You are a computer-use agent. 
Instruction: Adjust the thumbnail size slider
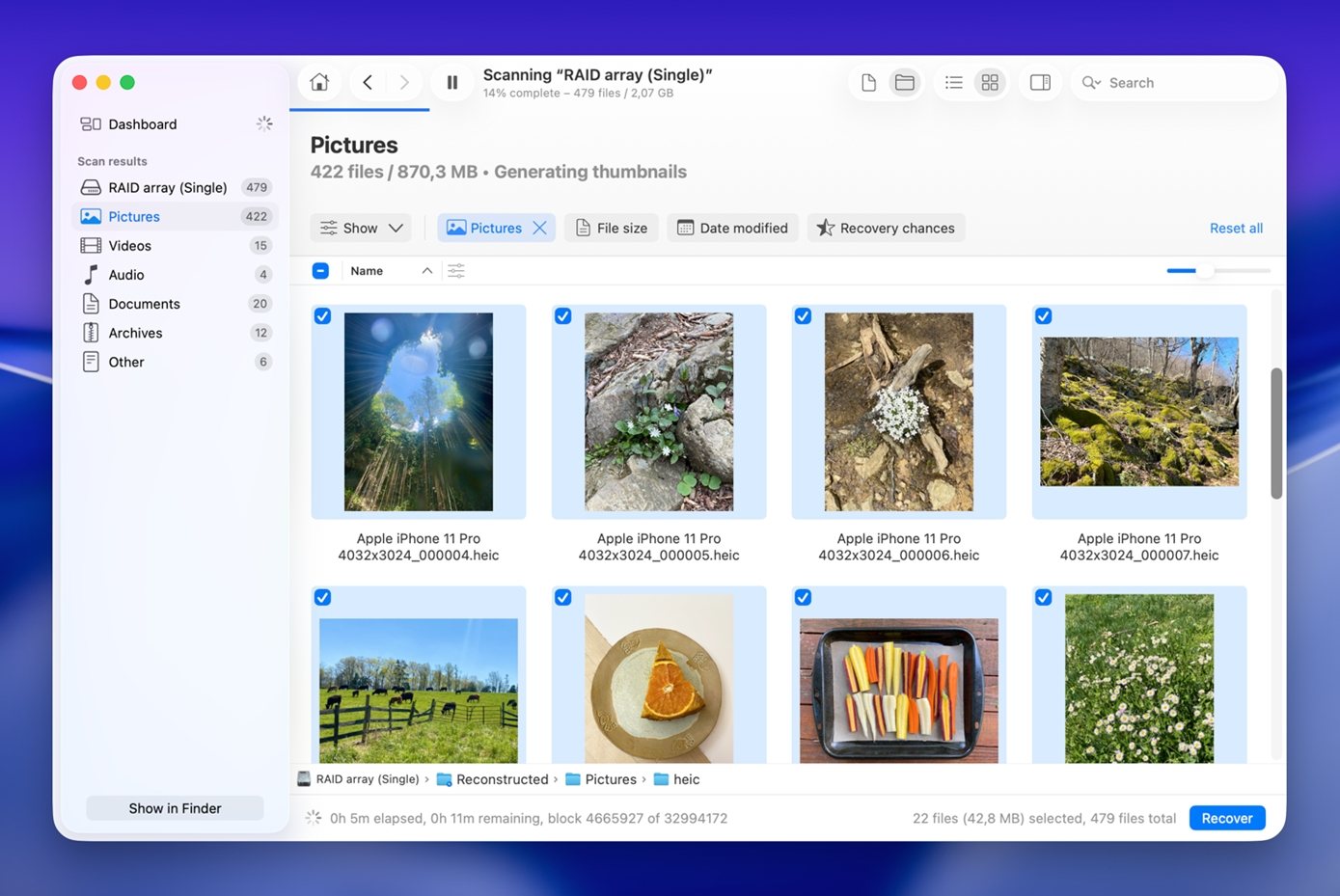(1206, 271)
